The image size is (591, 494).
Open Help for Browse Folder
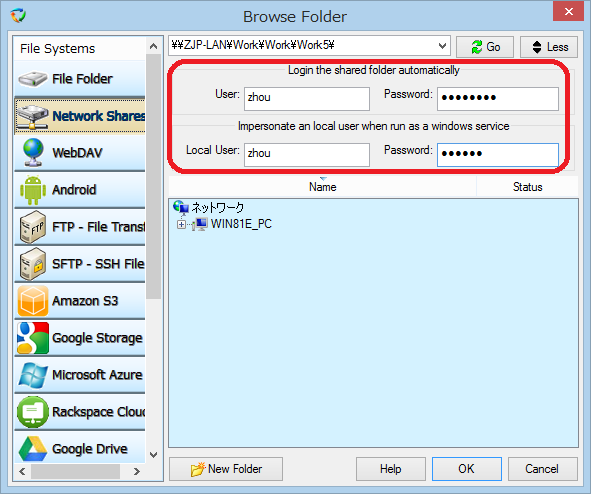390,469
